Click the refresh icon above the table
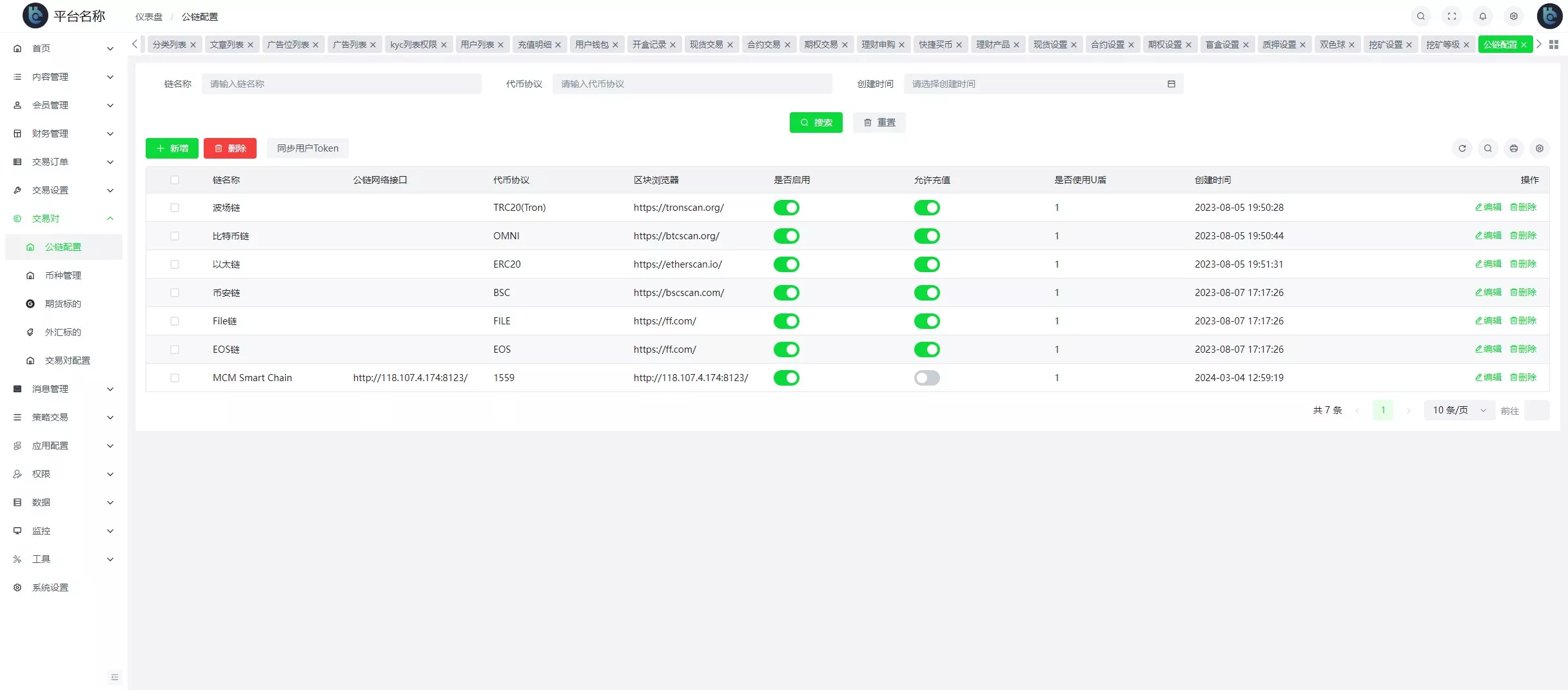Screen dimensions: 1568x690 [x=1462, y=148]
